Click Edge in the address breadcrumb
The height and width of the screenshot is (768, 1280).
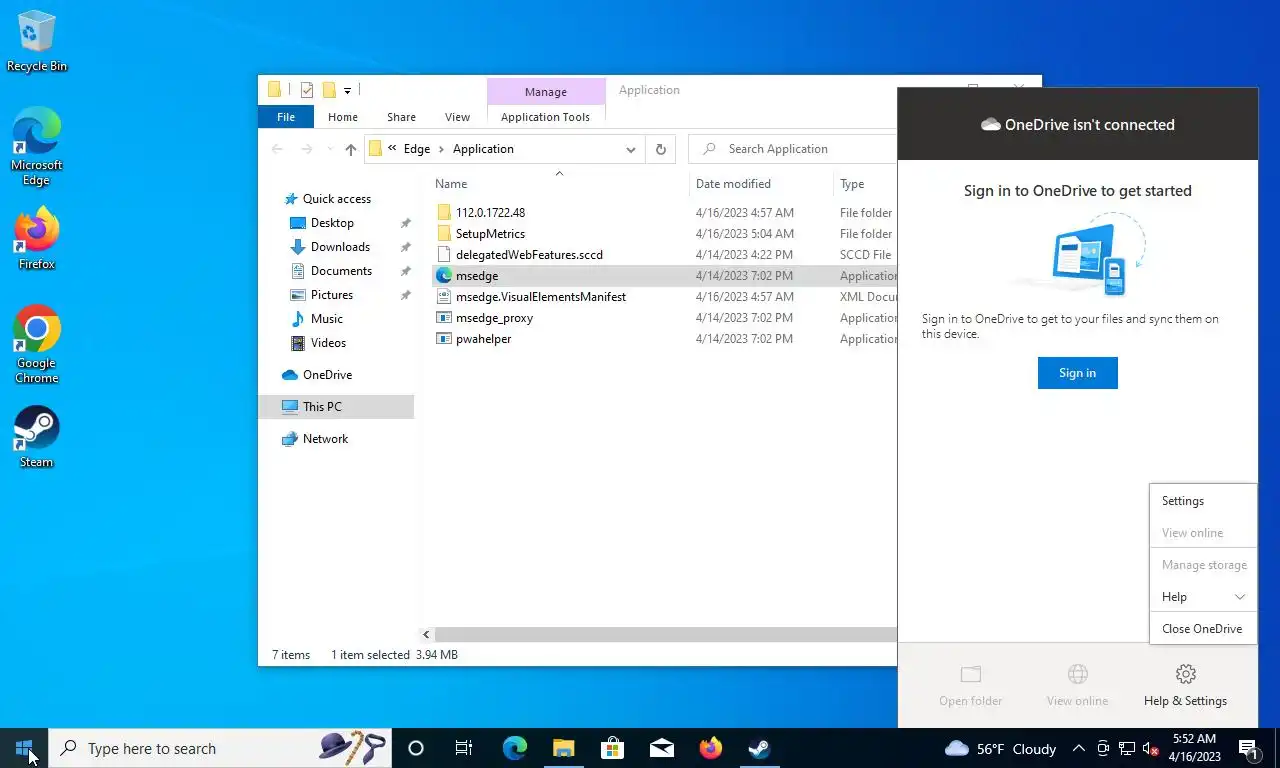point(417,149)
